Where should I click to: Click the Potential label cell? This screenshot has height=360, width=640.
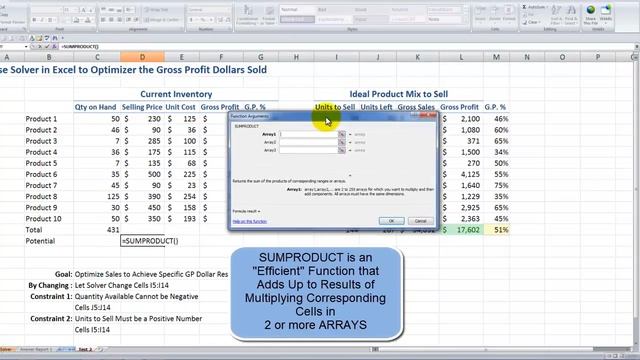(x=40, y=241)
